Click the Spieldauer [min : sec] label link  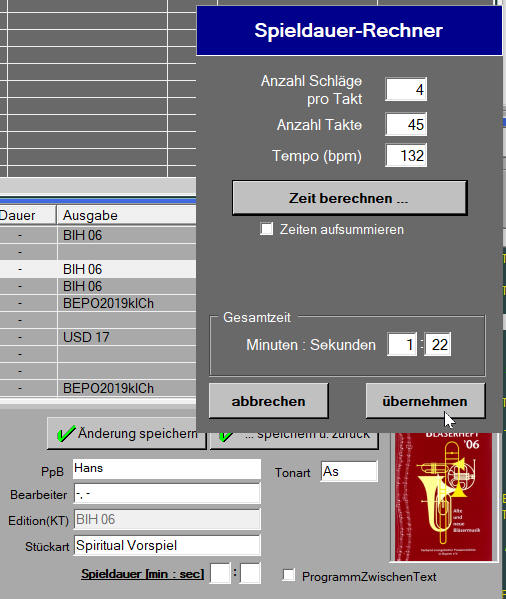(x=142, y=574)
